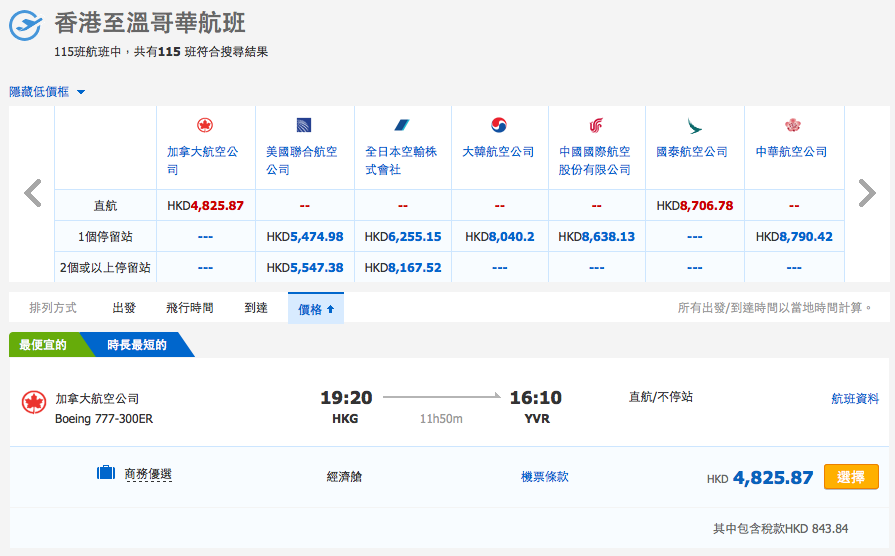The height and width of the screenshot is (556, 895).
Task: Open the 機票條款 link
Action: point(545,476)
